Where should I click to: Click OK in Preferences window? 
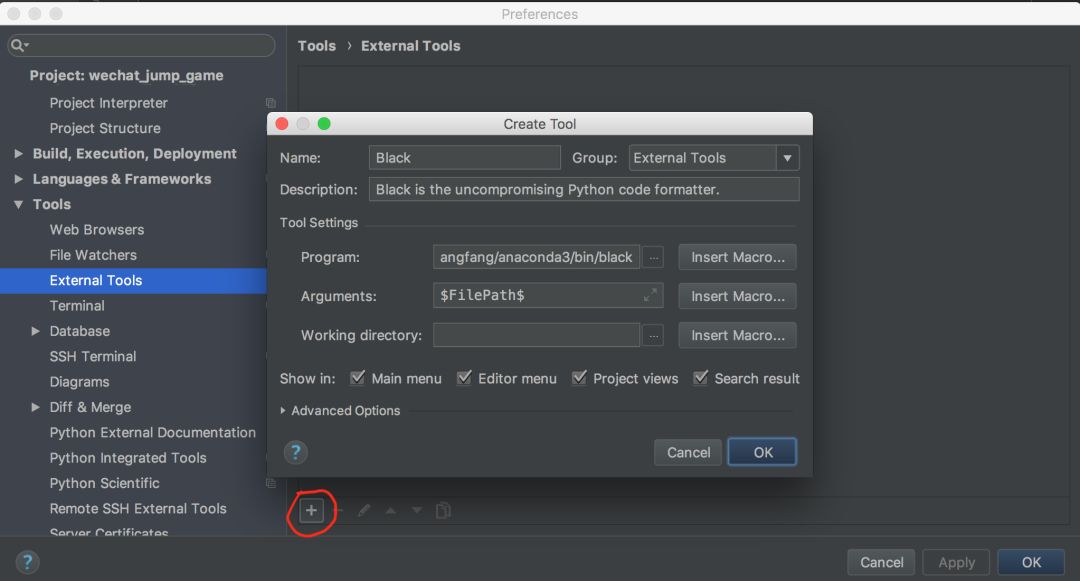click(1031, 562)
